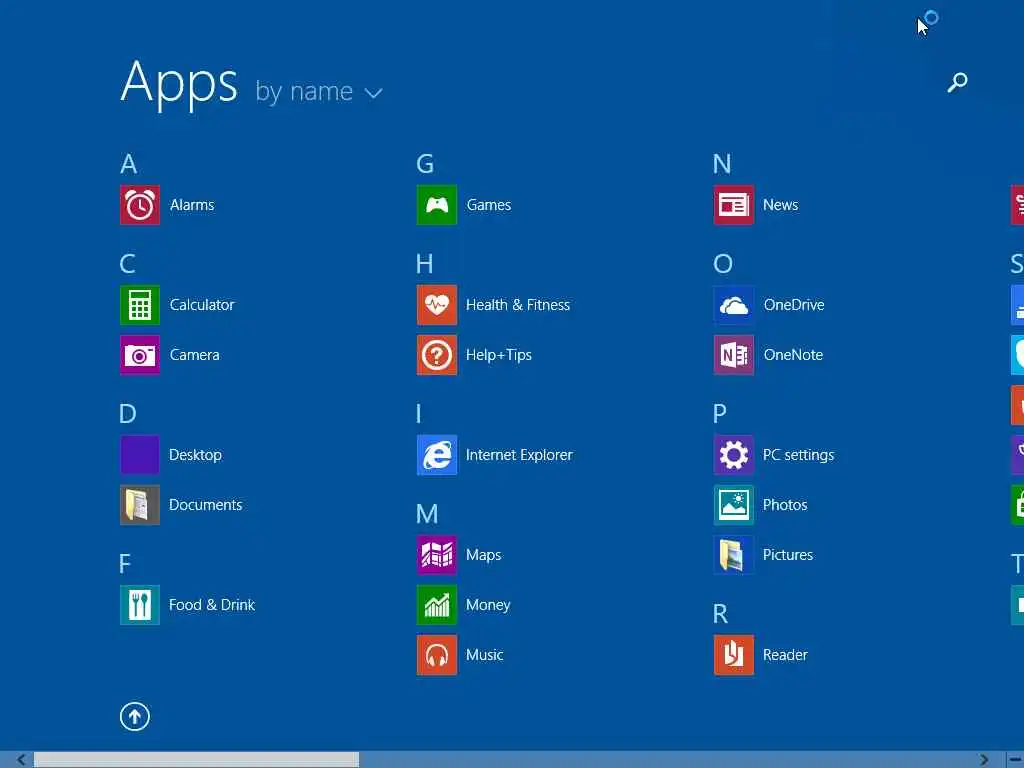Screen dimensions: 1024x768
Task: Open the Alarms app icon
Action: [x=140, y=205]
